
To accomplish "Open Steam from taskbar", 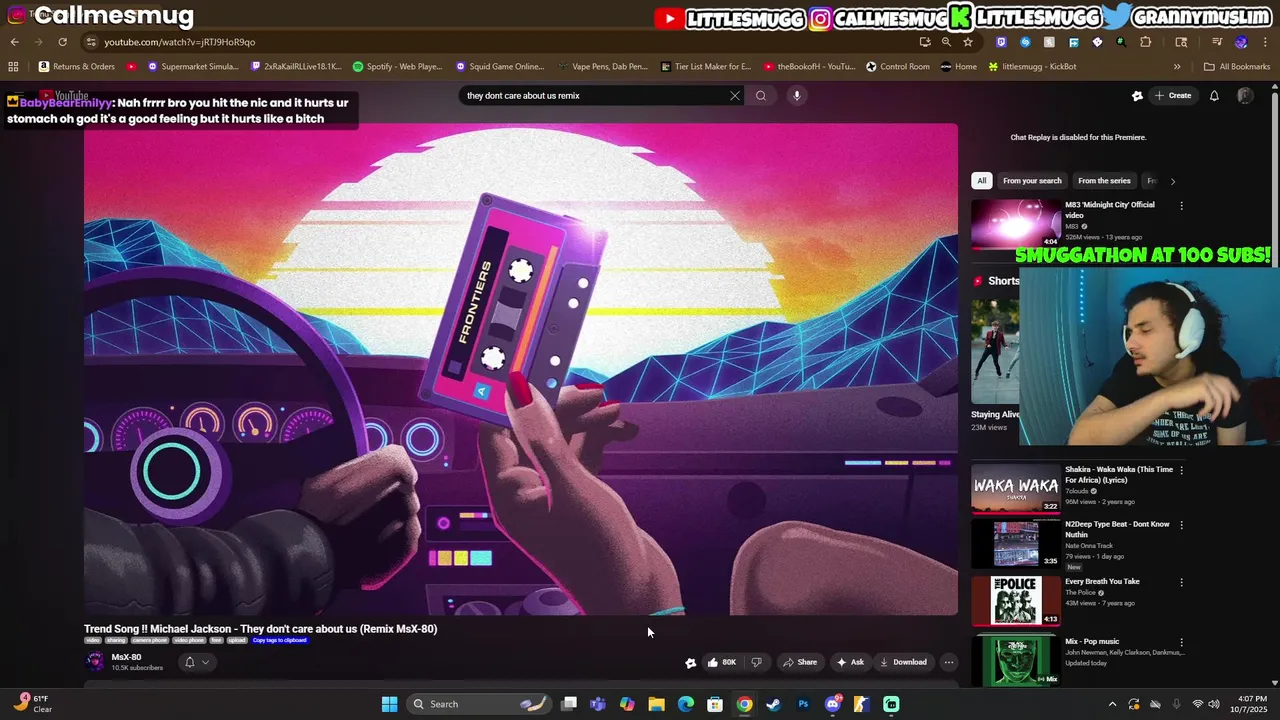I will click(x=773, y=704).
